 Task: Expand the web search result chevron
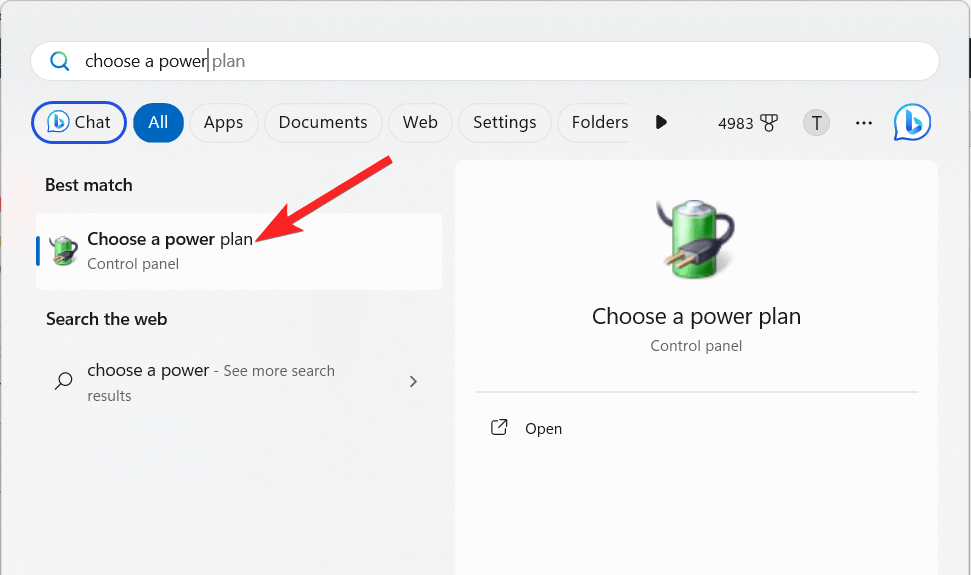click(414, 381)
